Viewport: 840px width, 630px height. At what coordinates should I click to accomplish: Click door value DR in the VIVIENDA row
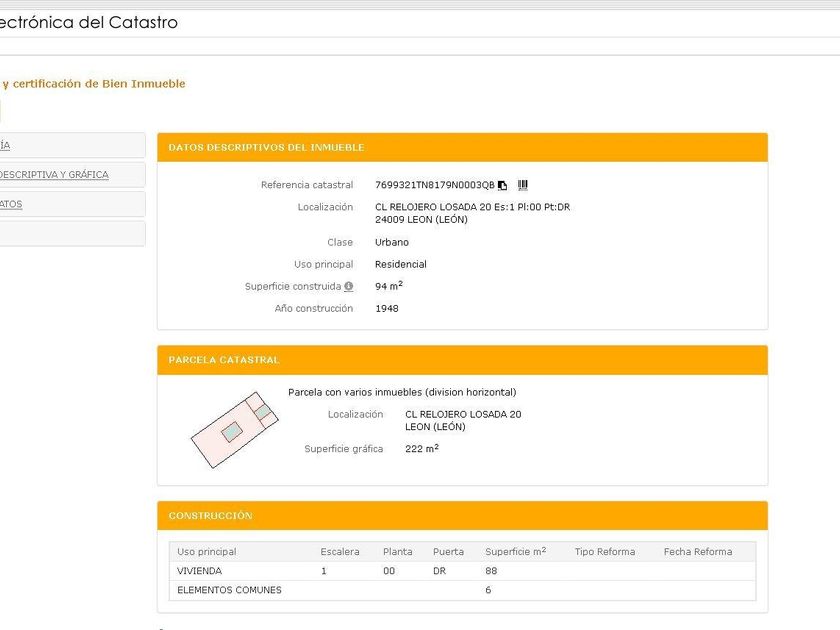(x=439, y=571)
